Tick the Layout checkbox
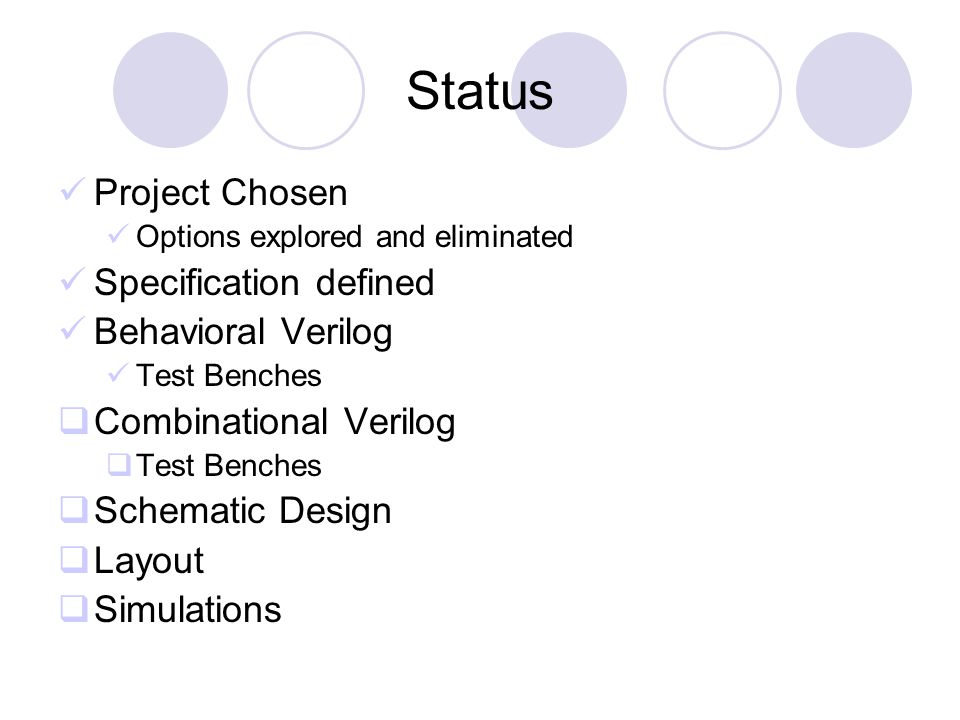Image resolution: width=960 pixels, height=720 pixels. (74, 559)
